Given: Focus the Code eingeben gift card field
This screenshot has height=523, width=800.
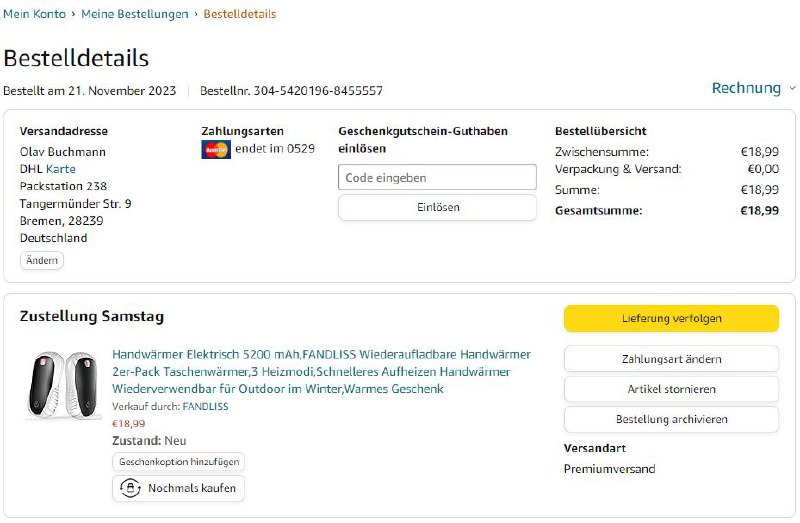Looking at the screenshot, I should [x=437, y=177].
